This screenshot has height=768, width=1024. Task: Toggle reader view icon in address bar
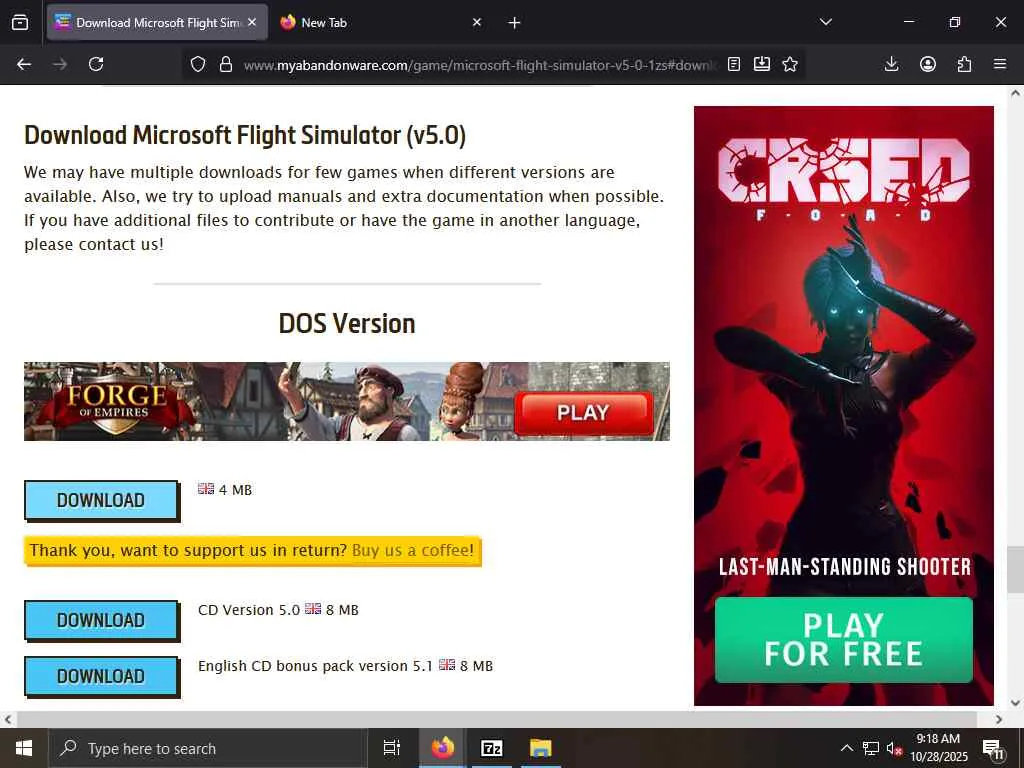click(x=734, y=64)
